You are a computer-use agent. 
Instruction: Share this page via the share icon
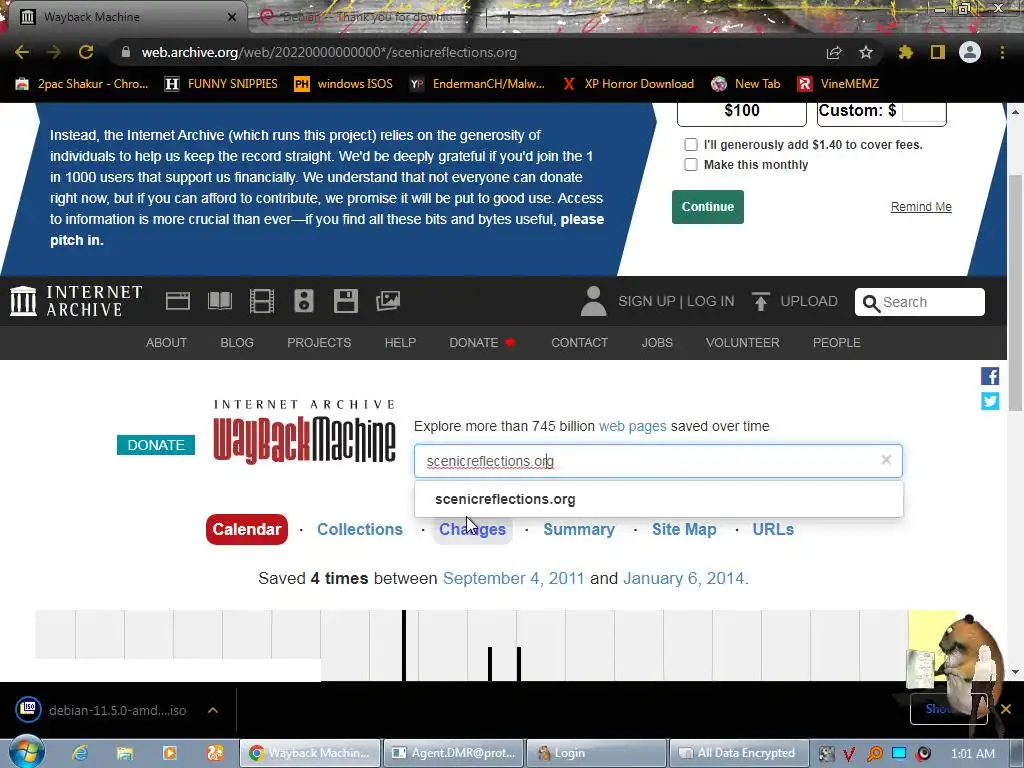(834, 52)
